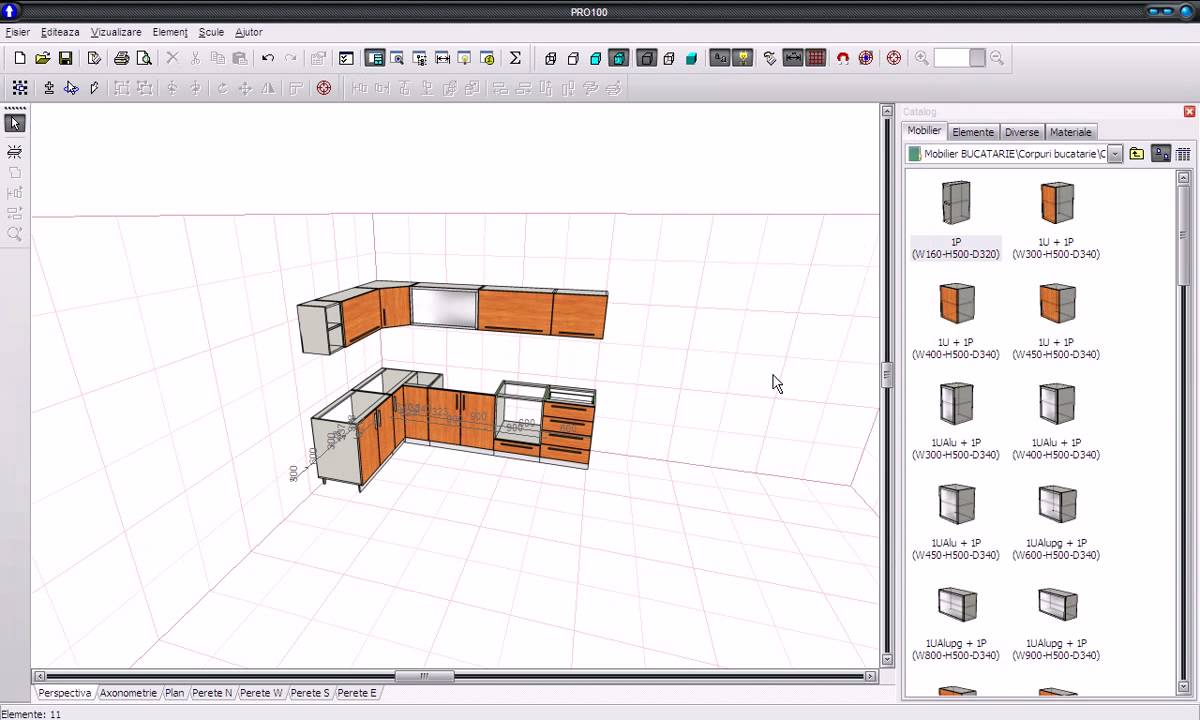The height and width of the screenshot is (720, 1200).
Task: Switch to wireframe display mode
Action: click(x=550, y=58)
